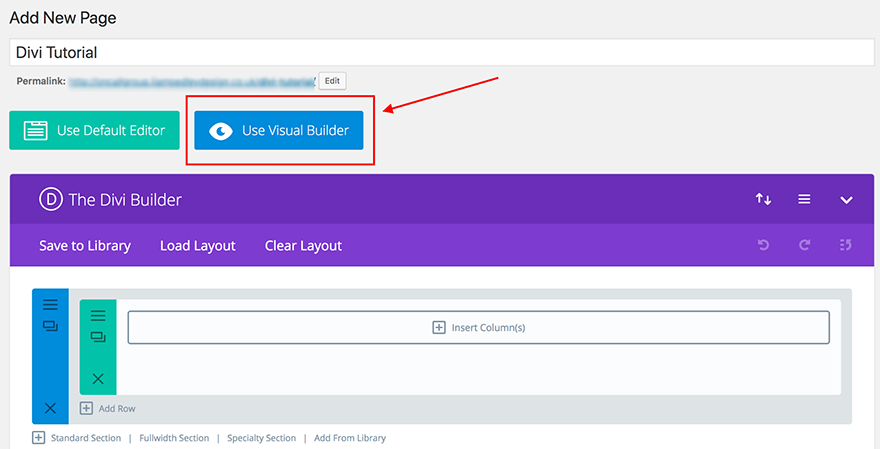The image size is (880, 449).
Task: Delete the blue section with X
Action: click(50, 408)
